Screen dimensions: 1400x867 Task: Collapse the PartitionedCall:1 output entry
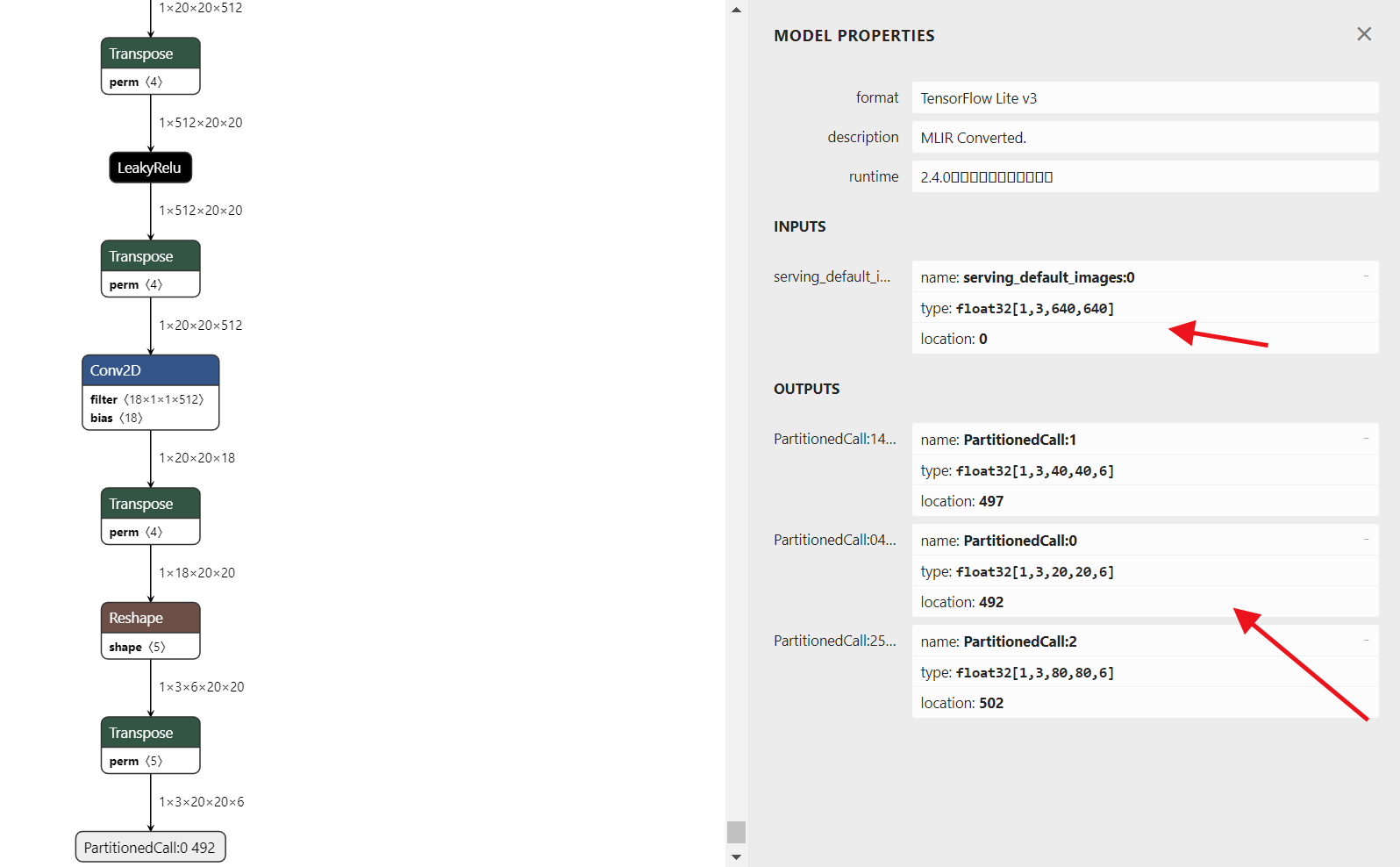(1366, 439)
